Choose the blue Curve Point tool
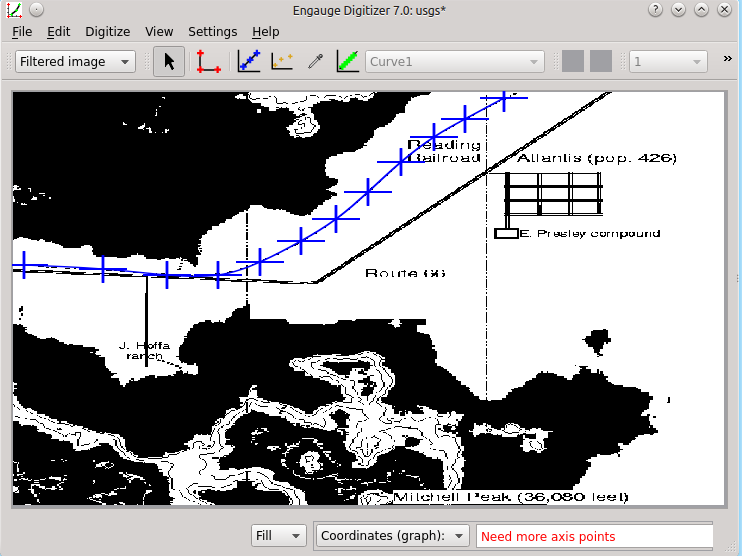This screenshot has height=556, width=742. click(x=249, y=61)
